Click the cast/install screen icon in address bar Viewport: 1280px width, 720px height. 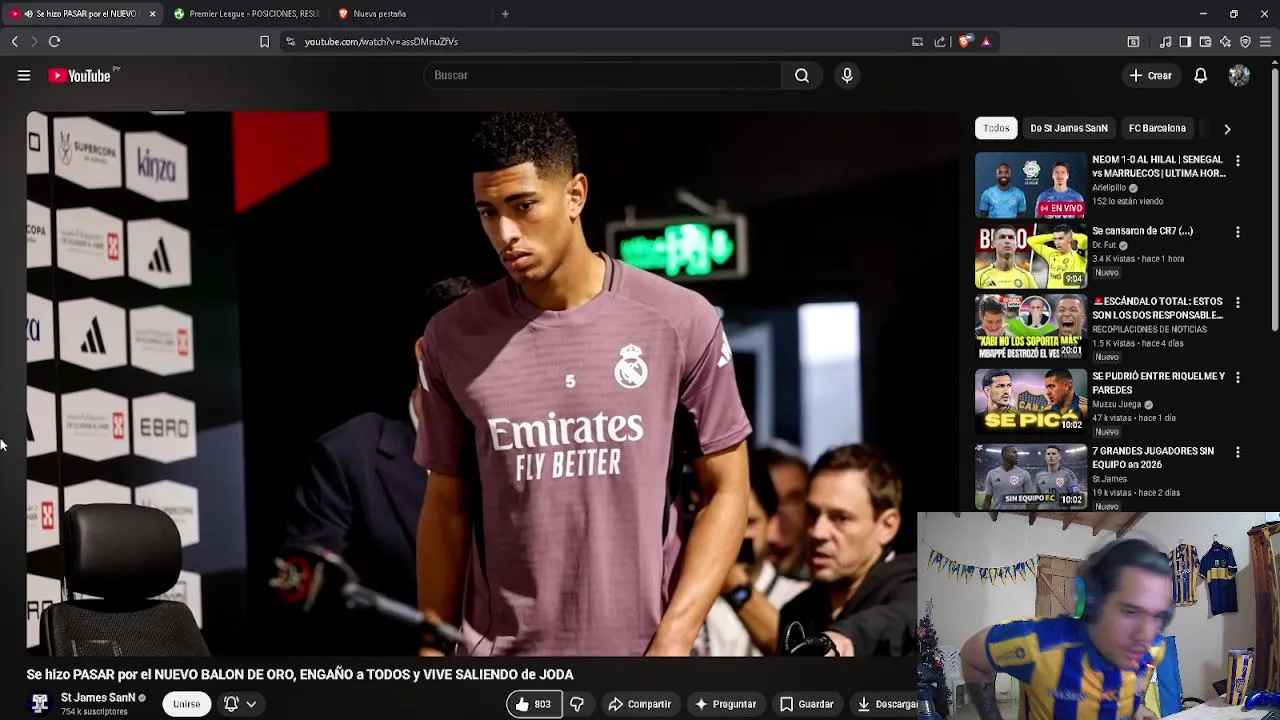point(917,41)
